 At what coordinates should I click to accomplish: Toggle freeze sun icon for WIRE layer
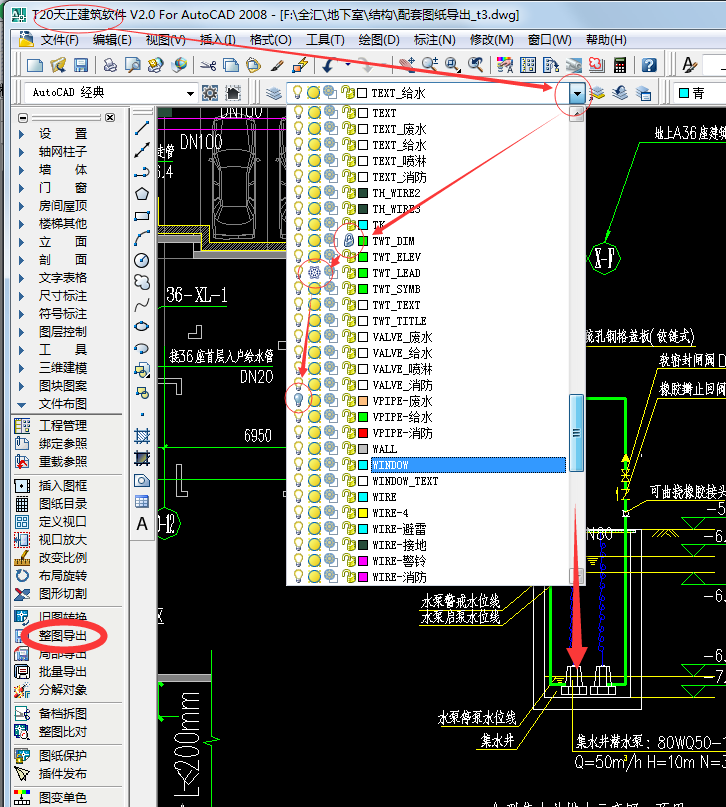(x=314, y=496)
